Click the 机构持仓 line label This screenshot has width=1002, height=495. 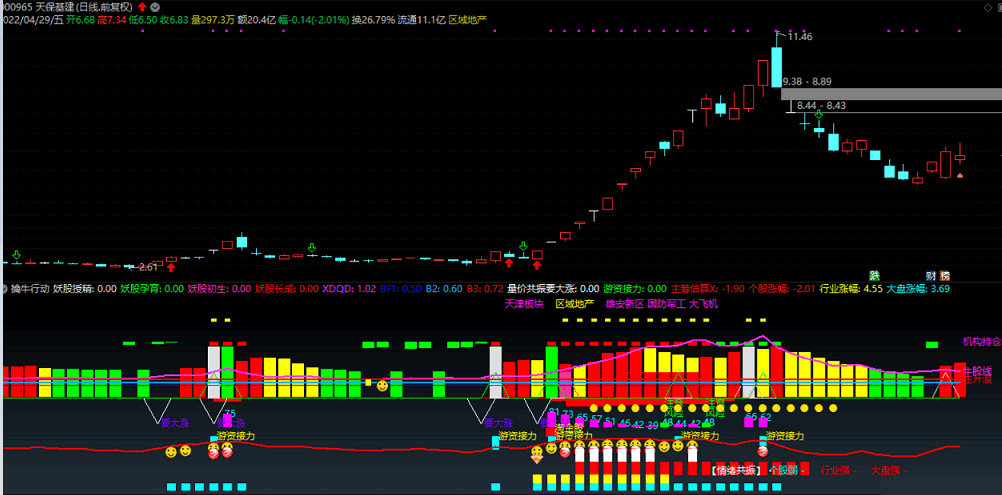pos(982,342)
